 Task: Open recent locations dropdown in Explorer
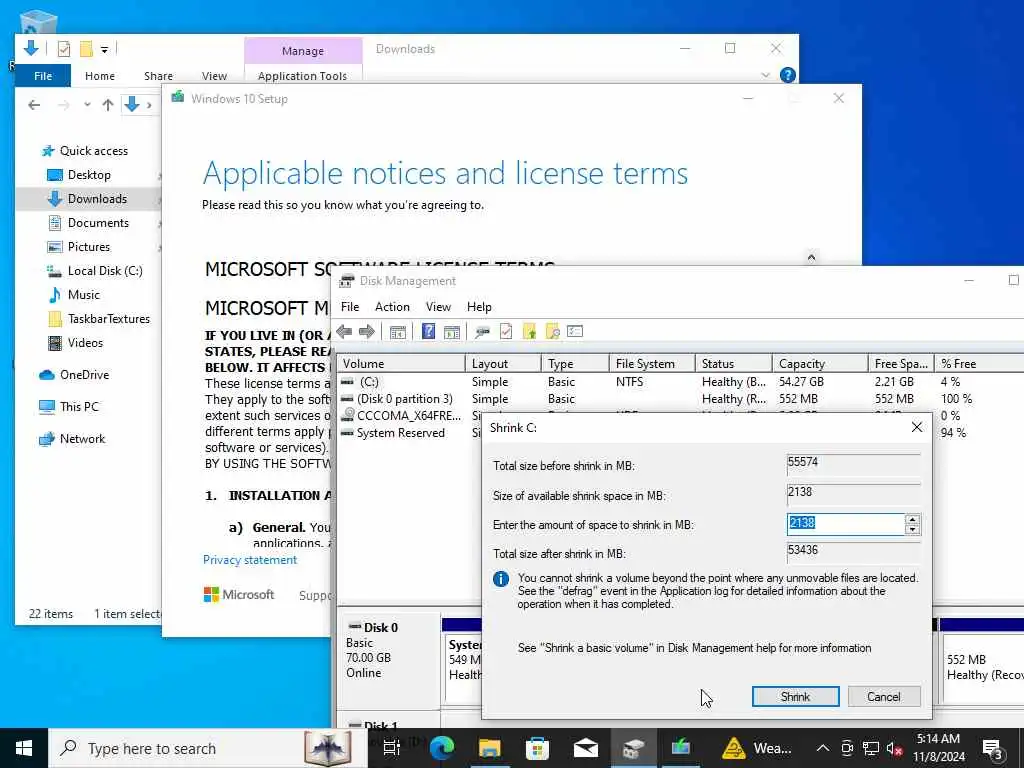87,104
